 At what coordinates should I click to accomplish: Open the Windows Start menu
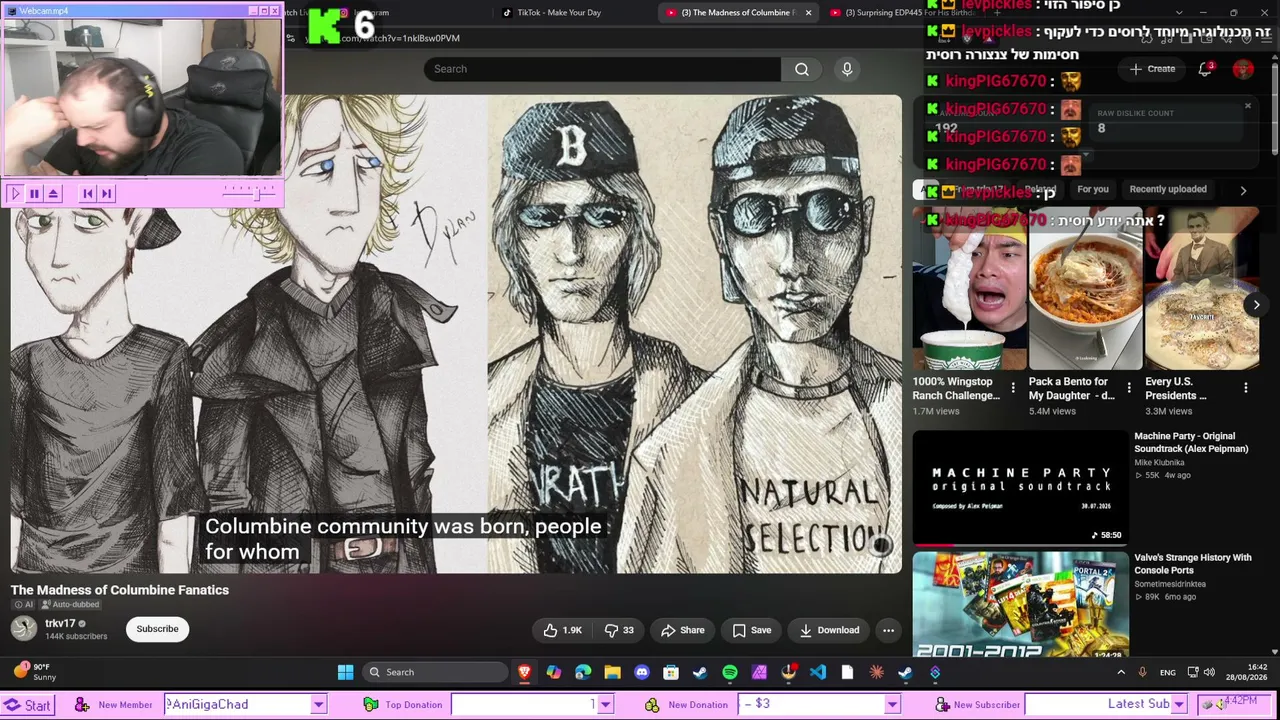(345, 672)
